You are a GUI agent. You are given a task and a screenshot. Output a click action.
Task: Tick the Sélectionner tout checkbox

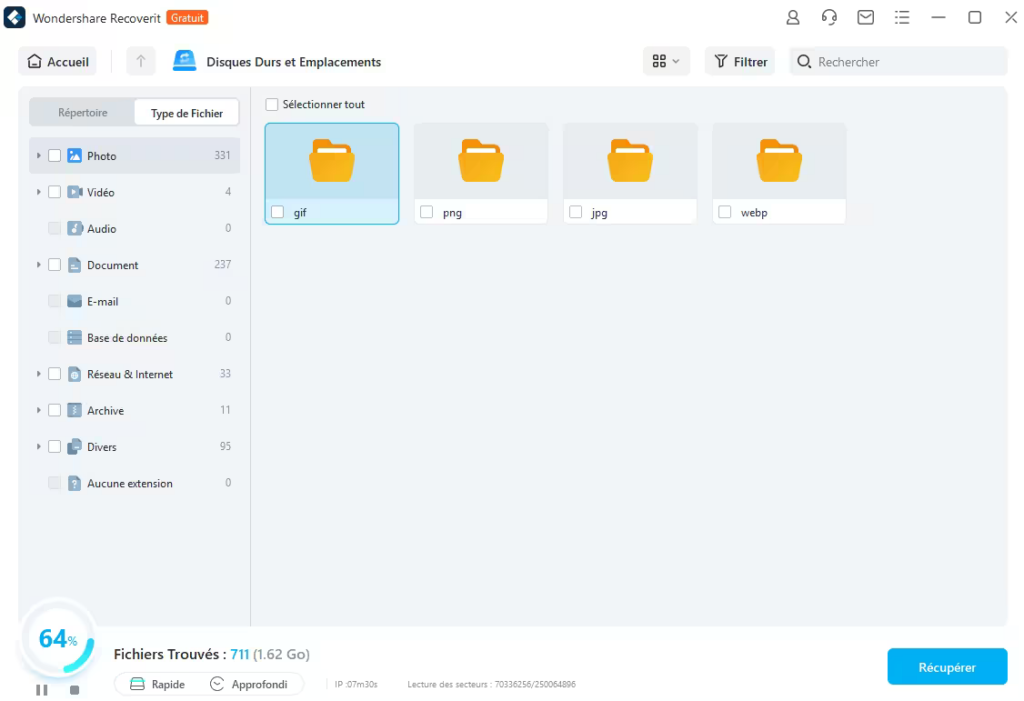click(x=272, y=105)
